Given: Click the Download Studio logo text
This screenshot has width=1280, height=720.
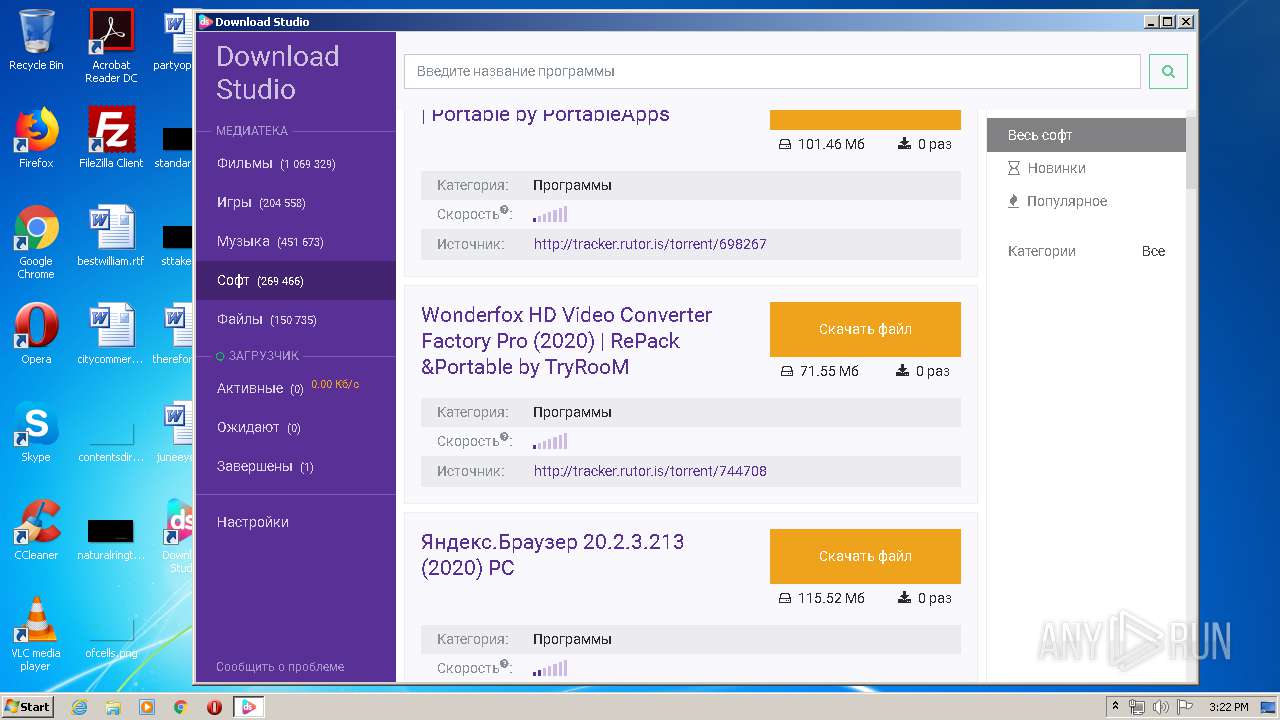Looking at the screenshot, I should click(278, 72).
